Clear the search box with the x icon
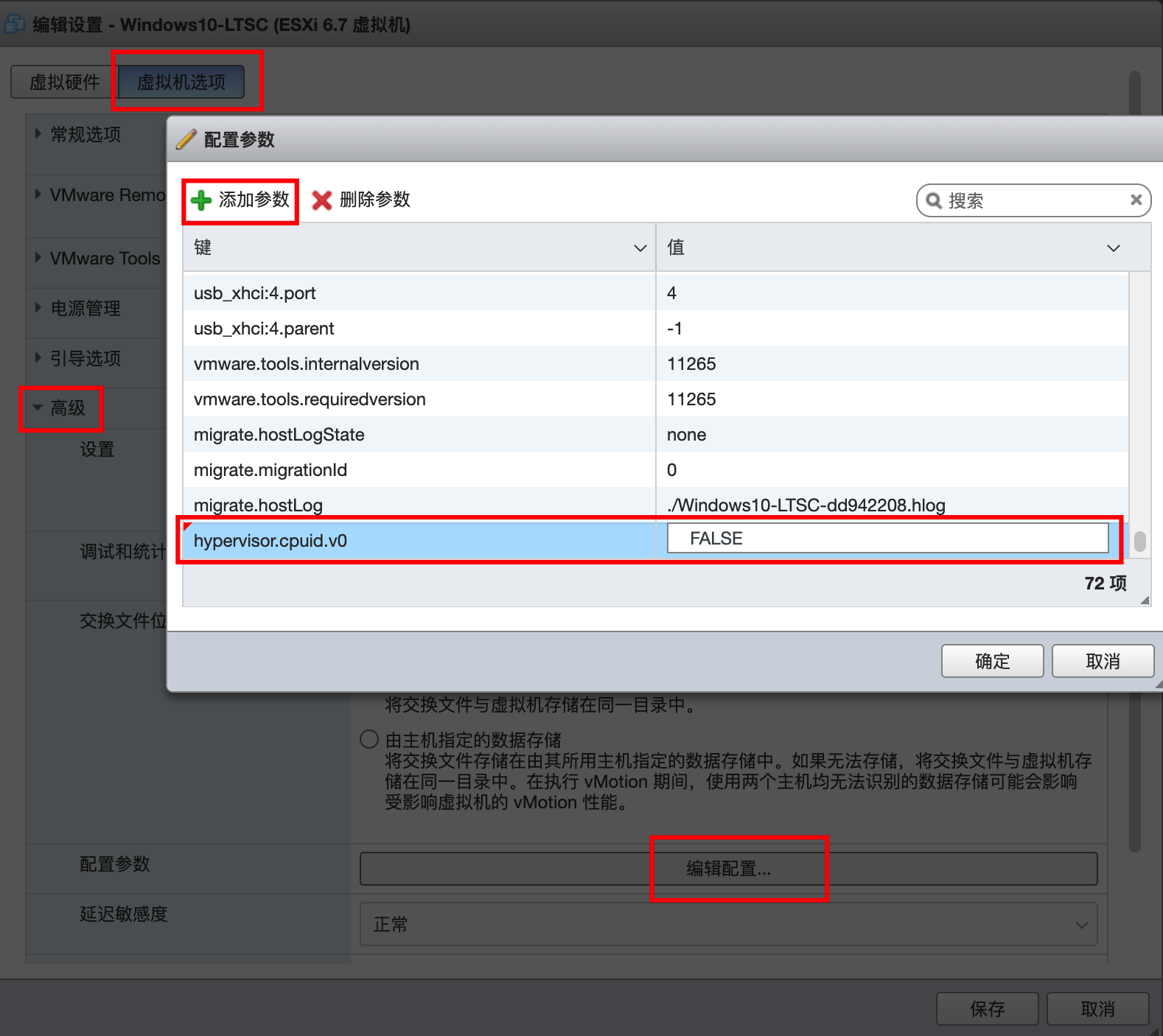This screenshot has height=1036, width=1163. pyautogui.click(x=1136, y=200)
